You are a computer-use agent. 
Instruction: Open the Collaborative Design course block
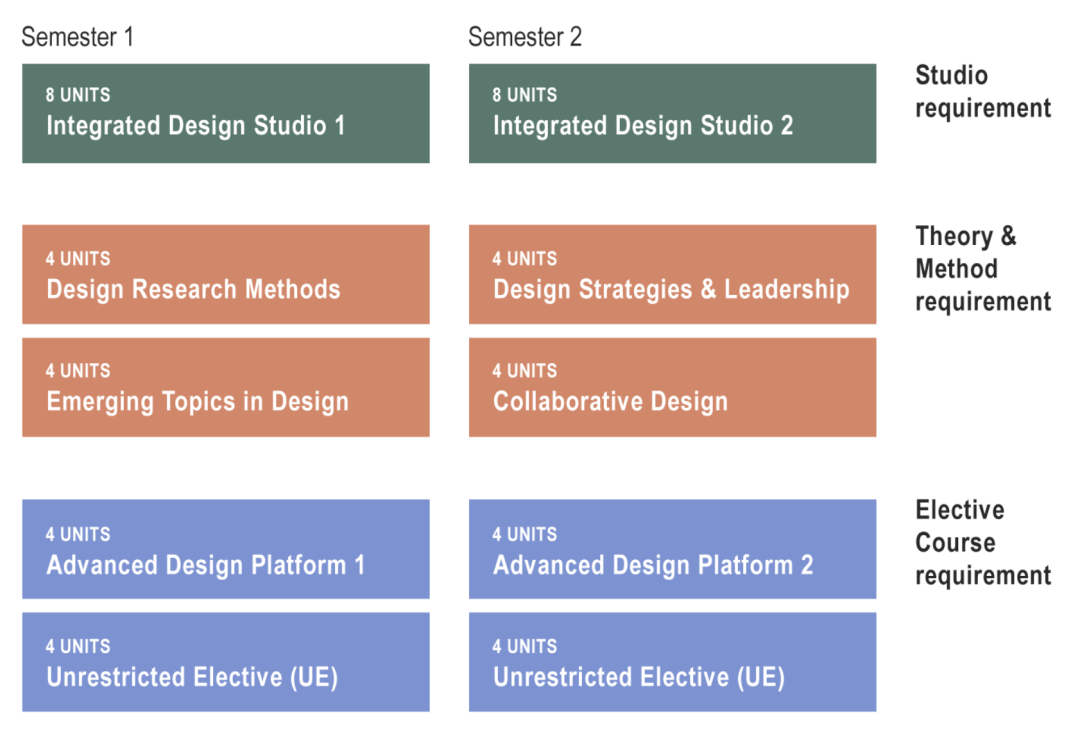pyautogui.click(x=672, y=388)
